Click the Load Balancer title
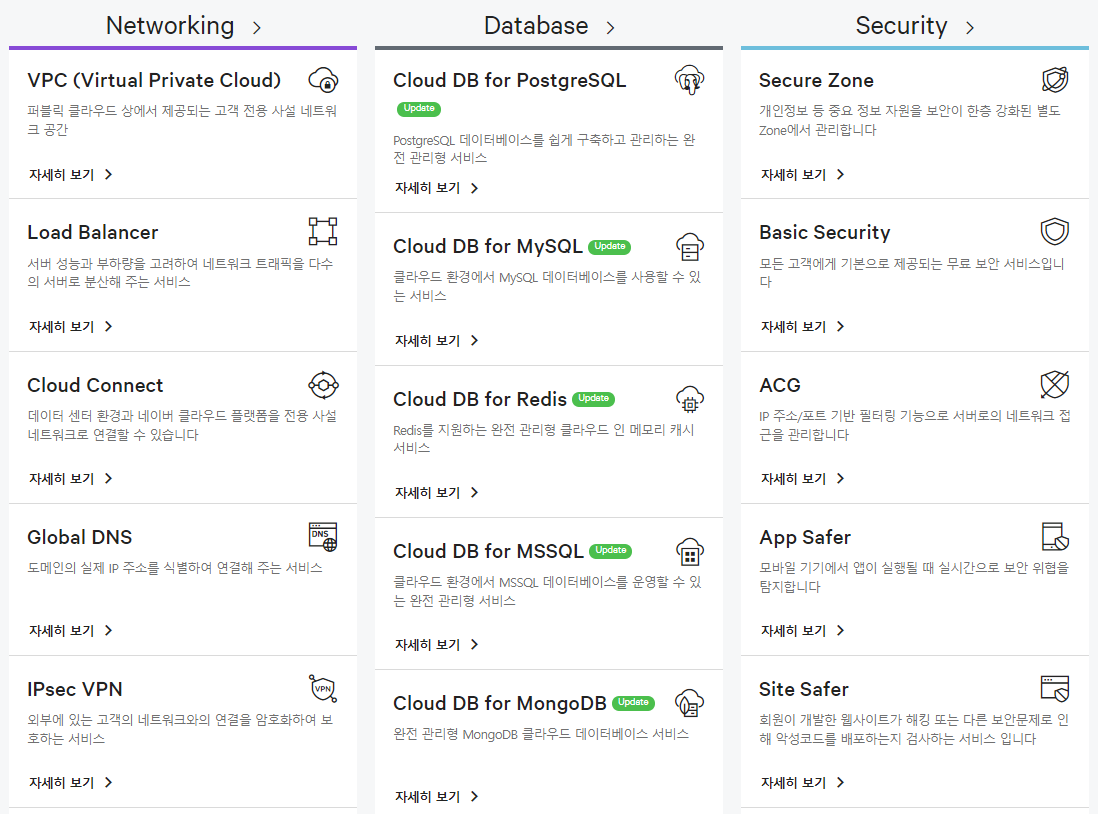This screenshot has width=1098, height=814. pos(92,233)
